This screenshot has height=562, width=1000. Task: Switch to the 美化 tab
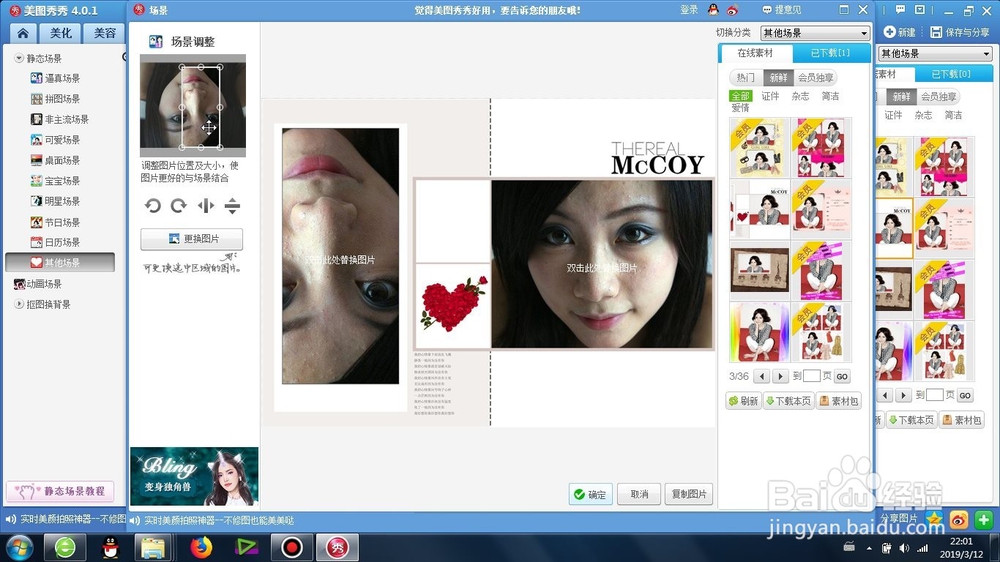coord(61,33)
